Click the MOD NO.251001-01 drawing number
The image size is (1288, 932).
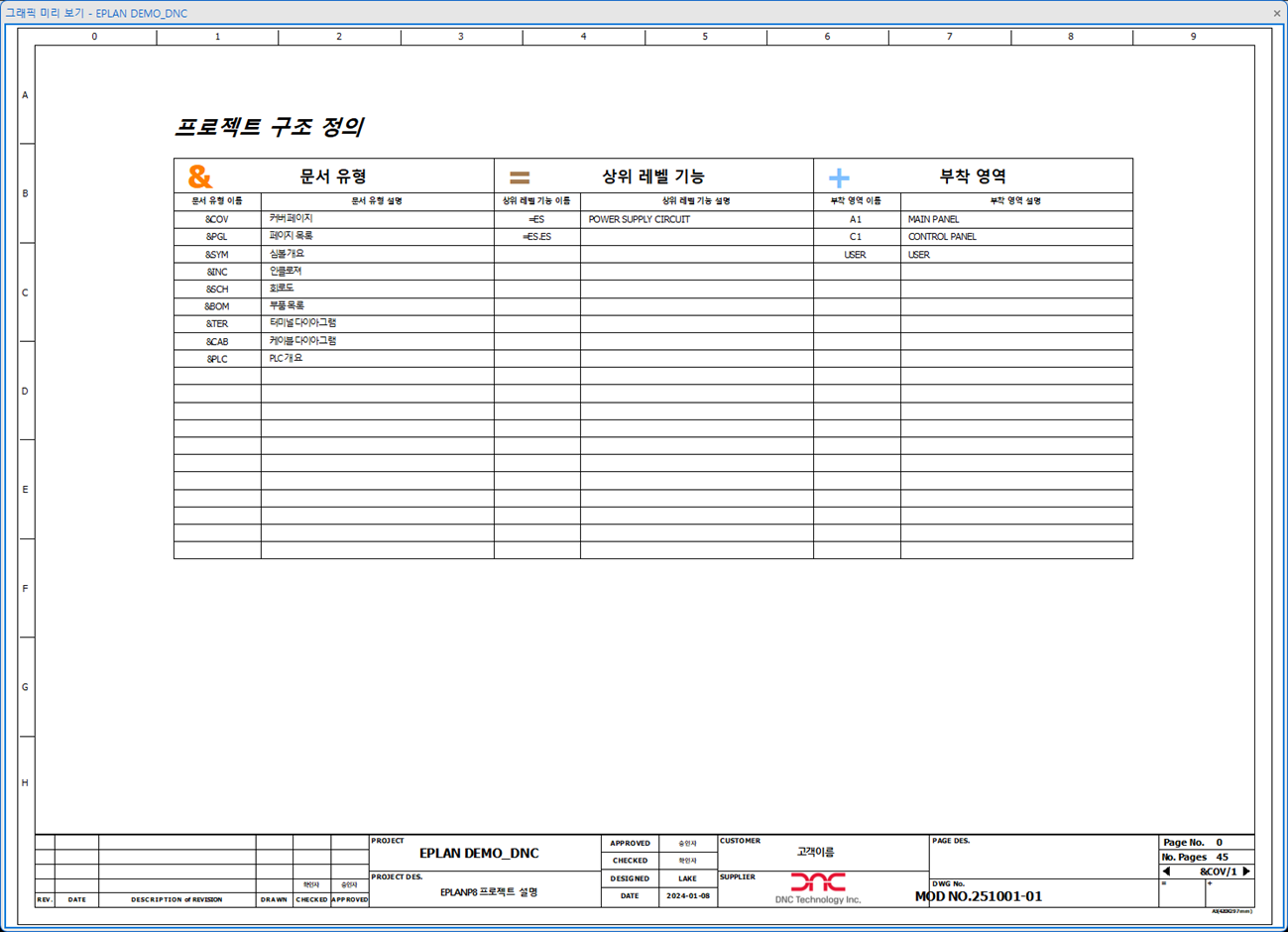[978, 896]
